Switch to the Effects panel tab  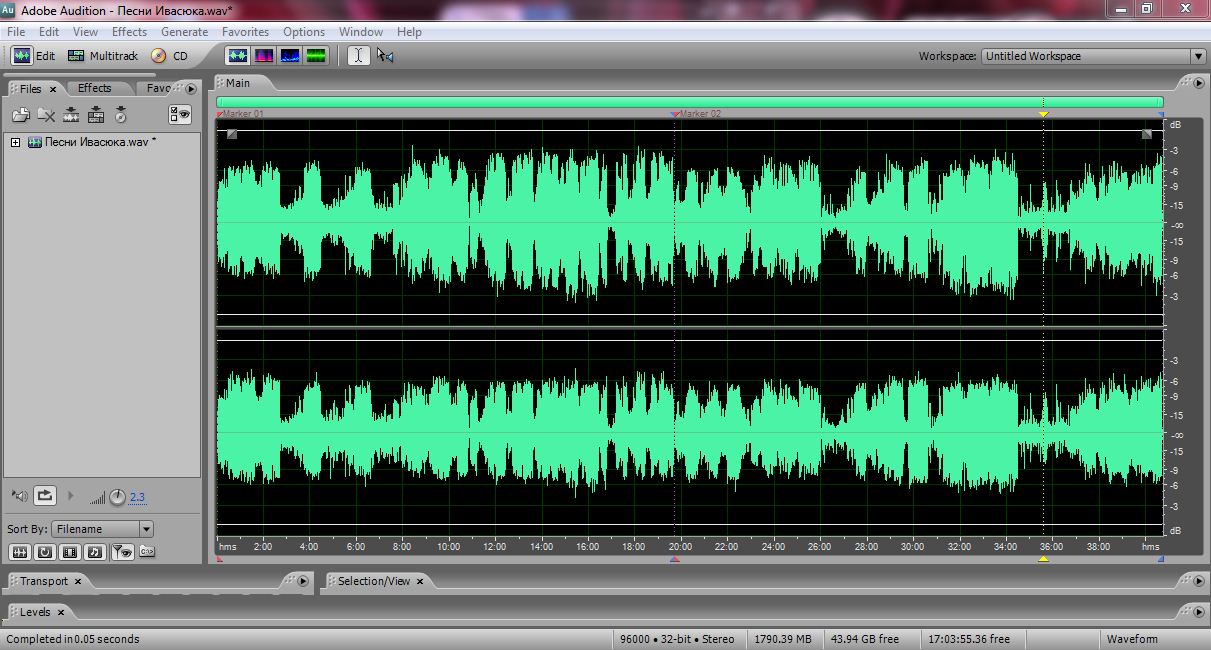[x=95, y=88]
